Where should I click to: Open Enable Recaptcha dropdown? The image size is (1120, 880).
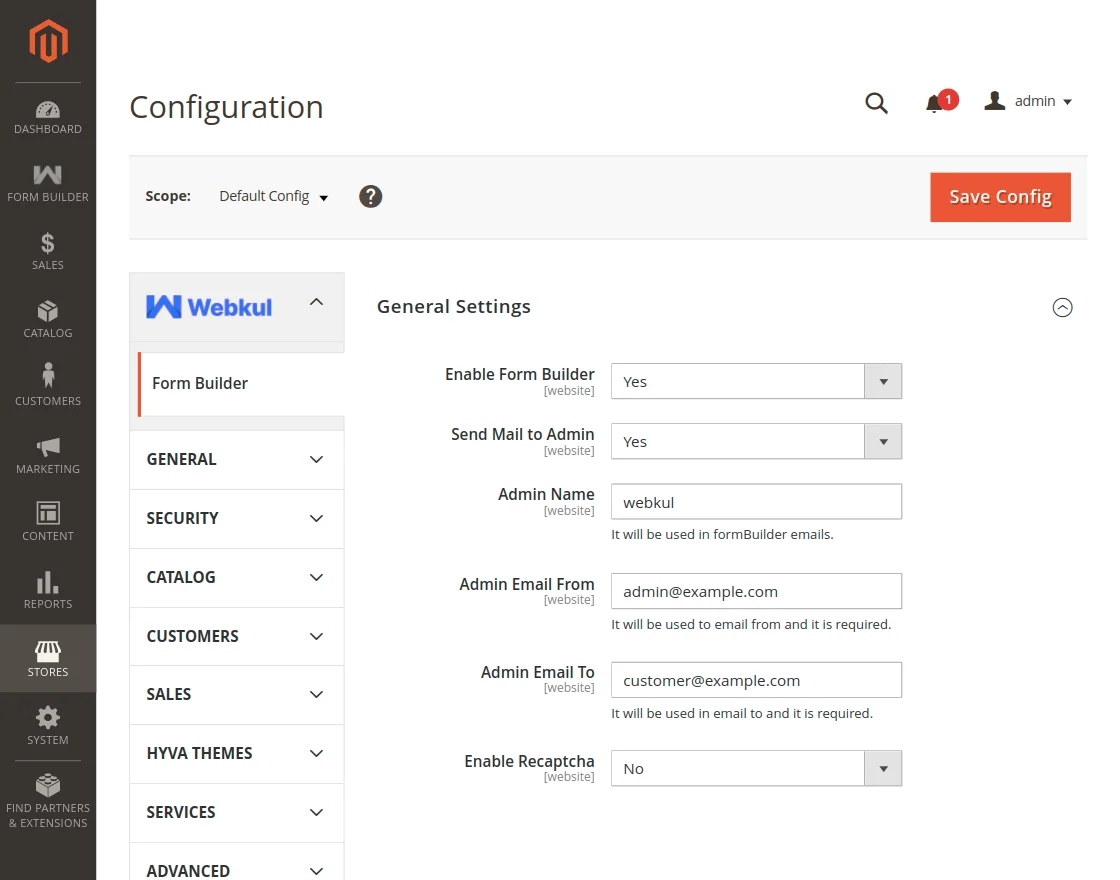tap(756, 769)
